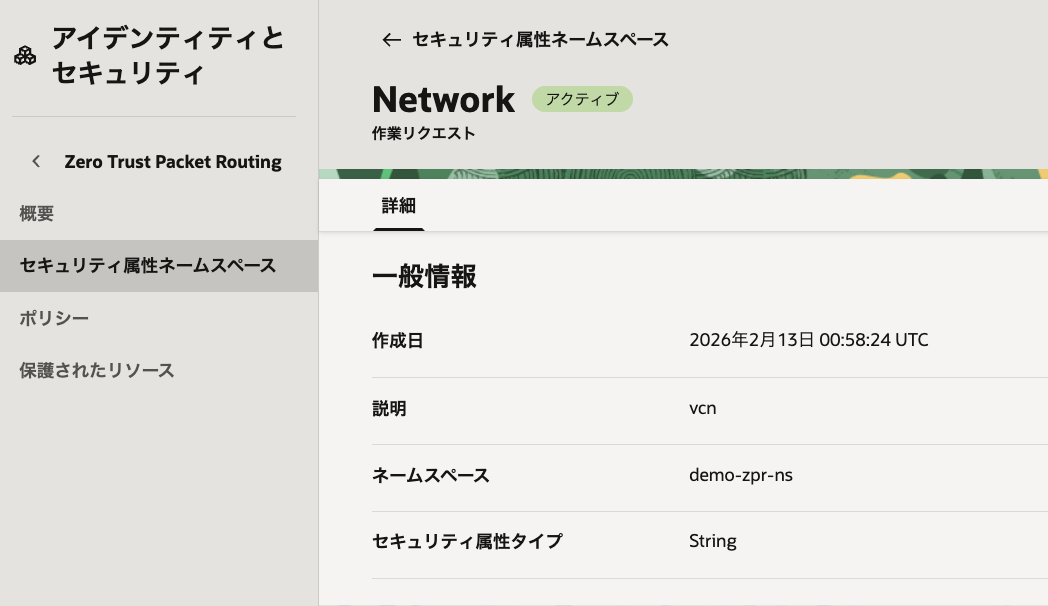Screen dimensions: 1048x606
Task: Open 概要 in the sidebar
Action: click(x=37, y=213)
